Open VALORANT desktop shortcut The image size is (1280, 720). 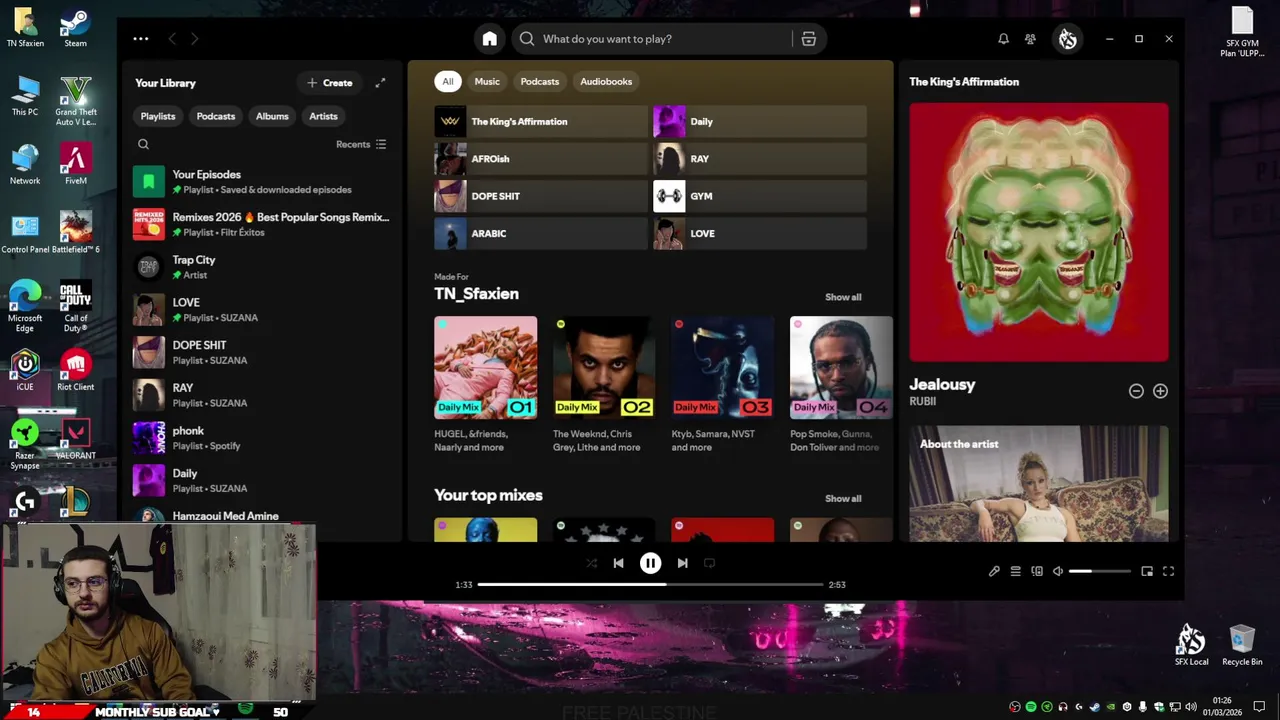pos(75,440)
